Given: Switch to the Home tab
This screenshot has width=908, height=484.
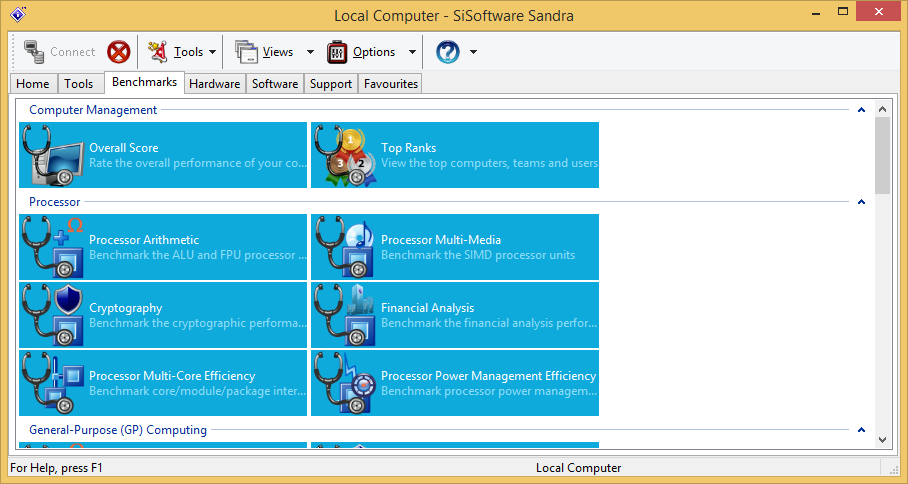Looking at the screenshot, I should coord(34,84).
